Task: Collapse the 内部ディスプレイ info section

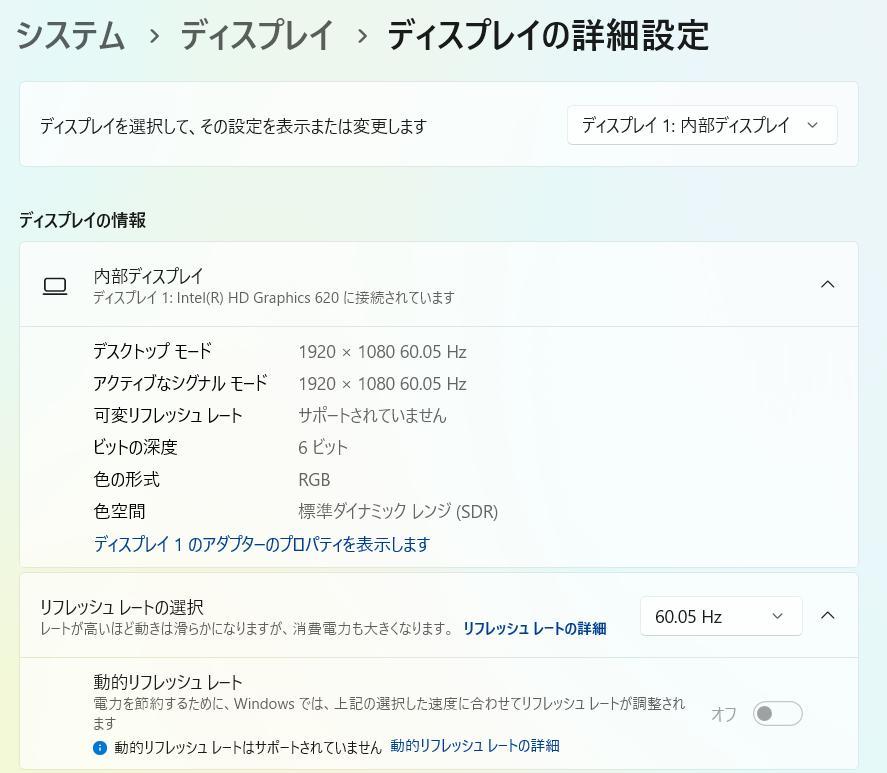Action: [827, 284]
